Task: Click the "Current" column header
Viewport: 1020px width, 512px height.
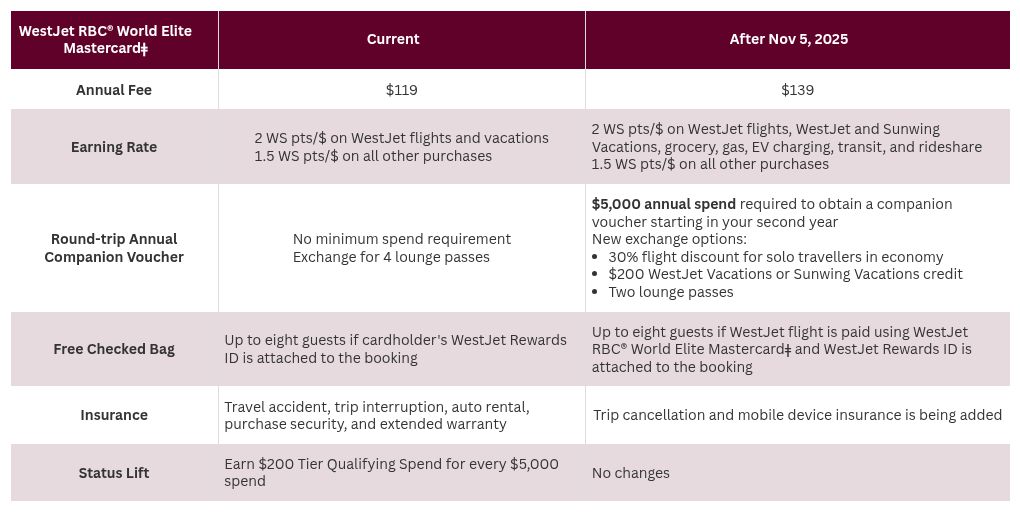Action: point(393,39)
